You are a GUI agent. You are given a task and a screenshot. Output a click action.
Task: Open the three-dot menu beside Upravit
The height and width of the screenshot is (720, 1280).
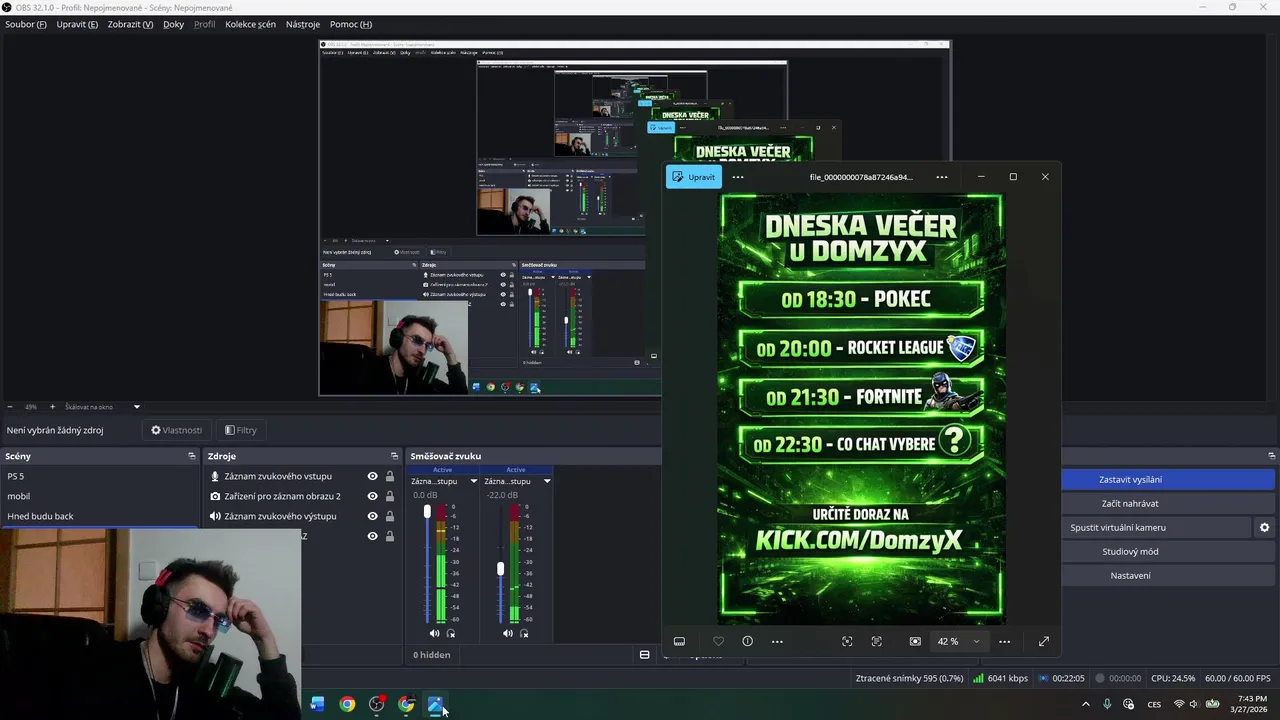point(738,177)
